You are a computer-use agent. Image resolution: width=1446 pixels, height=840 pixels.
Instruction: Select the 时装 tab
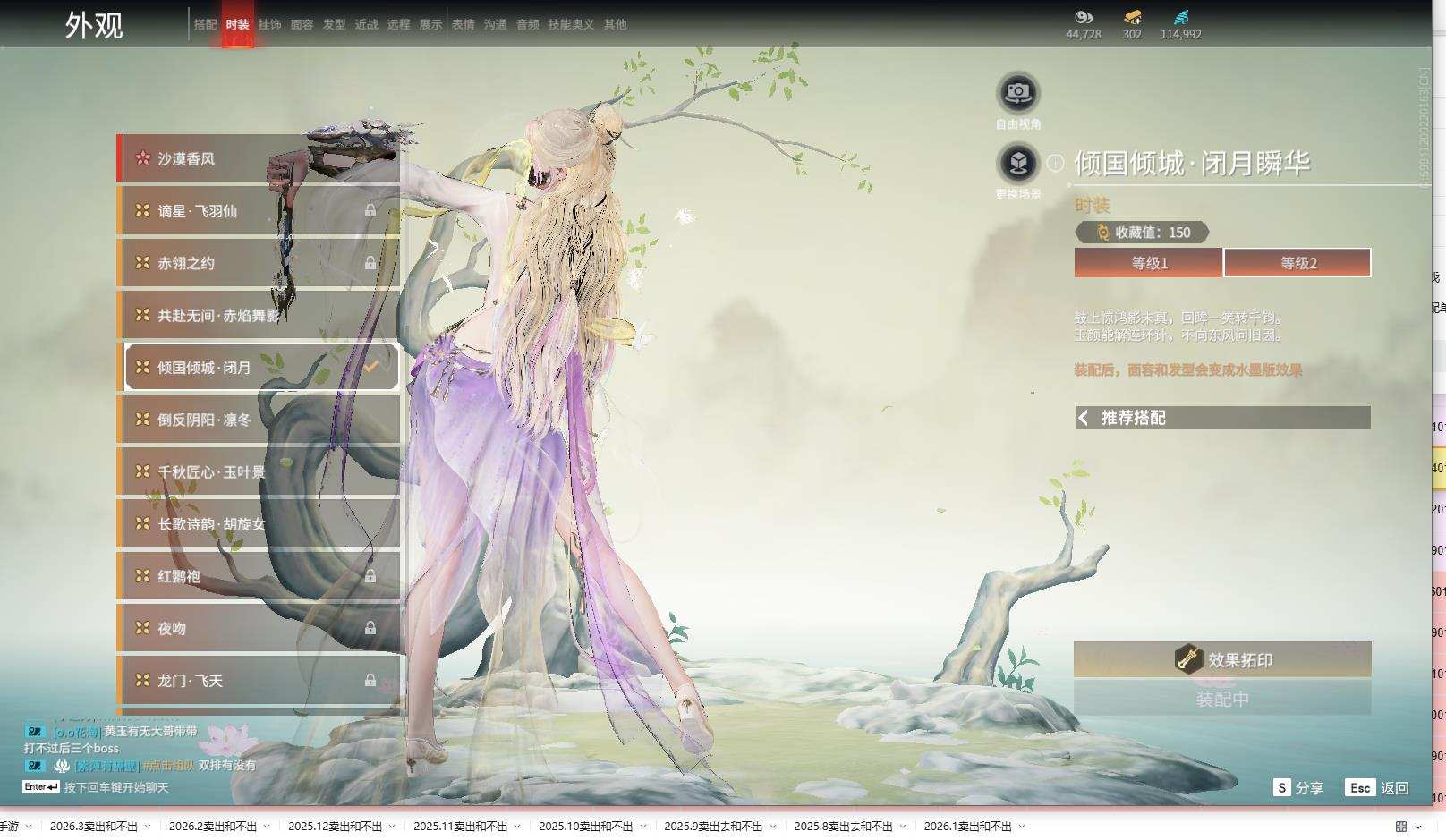(x=238, y=24)
